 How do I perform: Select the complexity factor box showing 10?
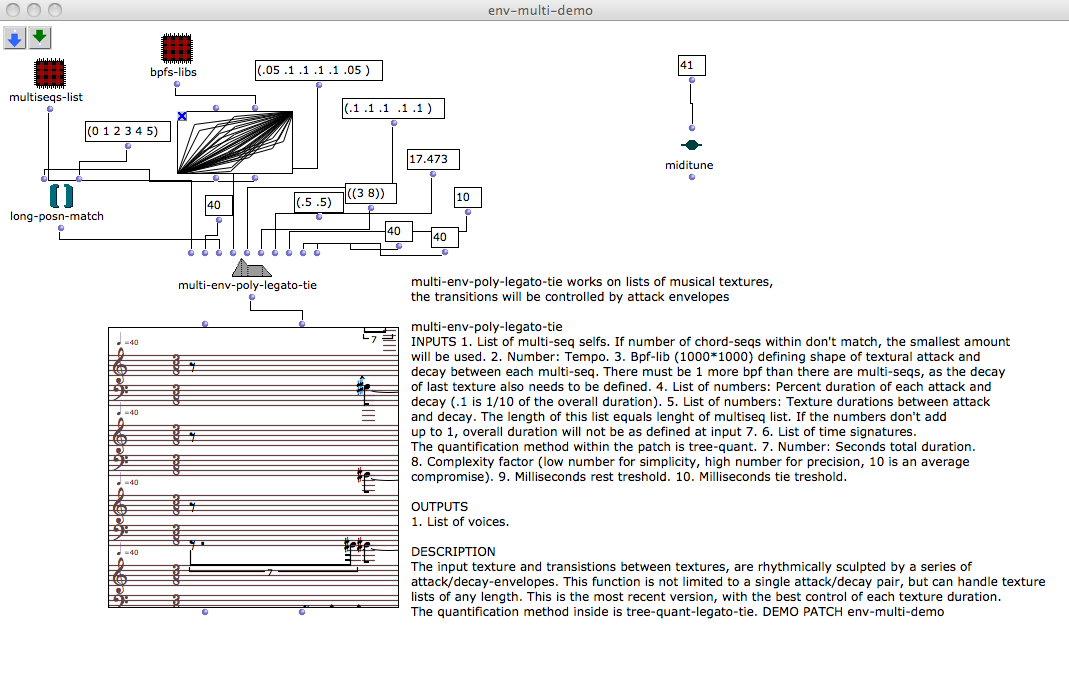[462, 198]
